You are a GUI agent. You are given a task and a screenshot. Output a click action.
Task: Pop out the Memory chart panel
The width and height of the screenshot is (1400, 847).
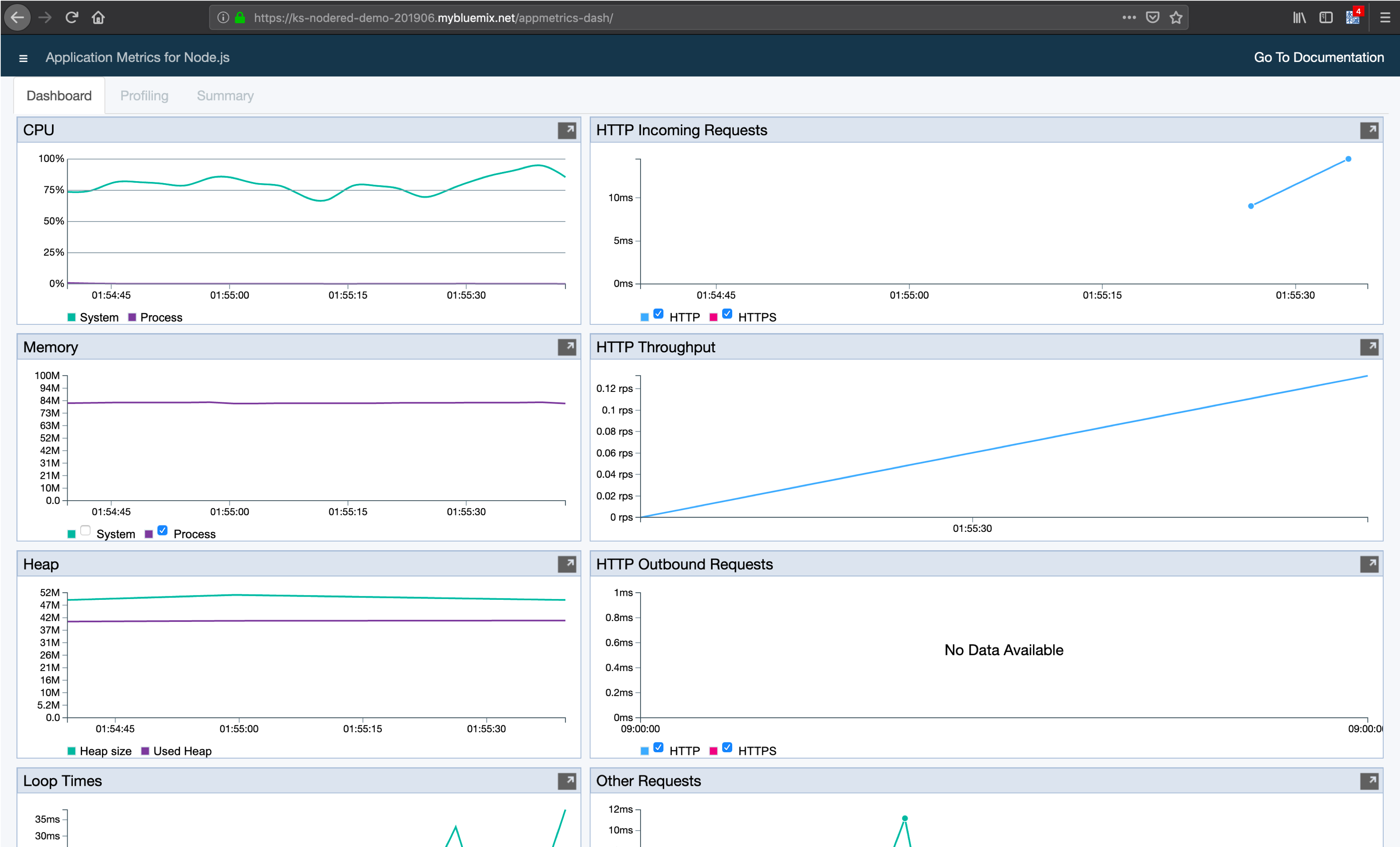pos(567,347)
